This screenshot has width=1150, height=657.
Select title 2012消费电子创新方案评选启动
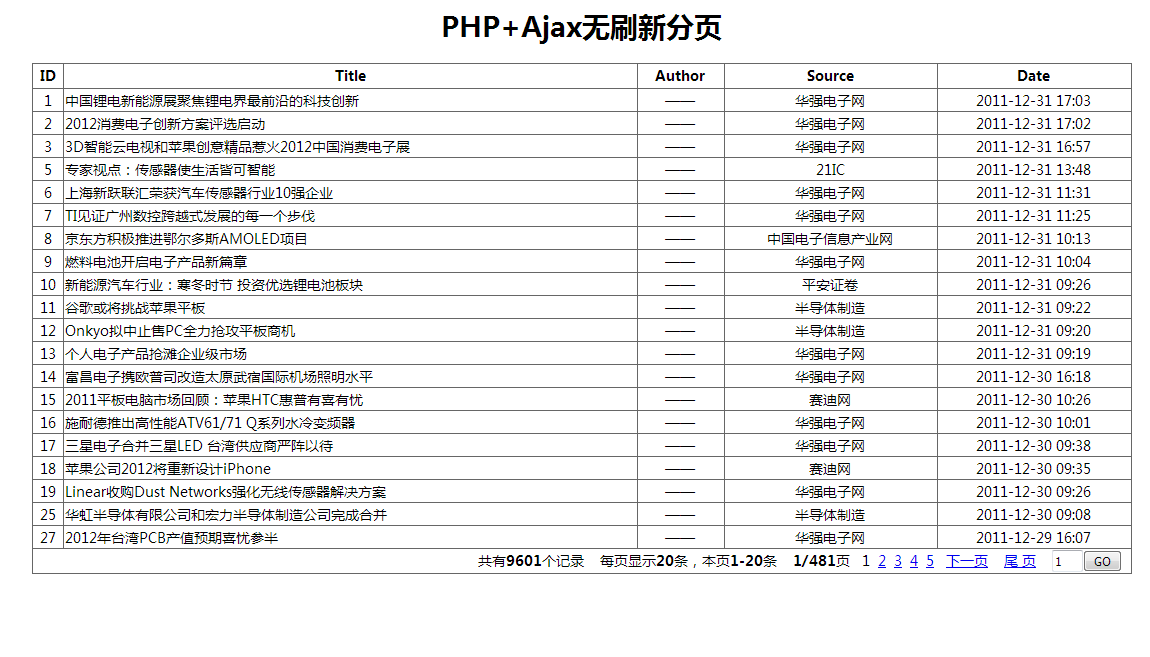coord(165,124)
